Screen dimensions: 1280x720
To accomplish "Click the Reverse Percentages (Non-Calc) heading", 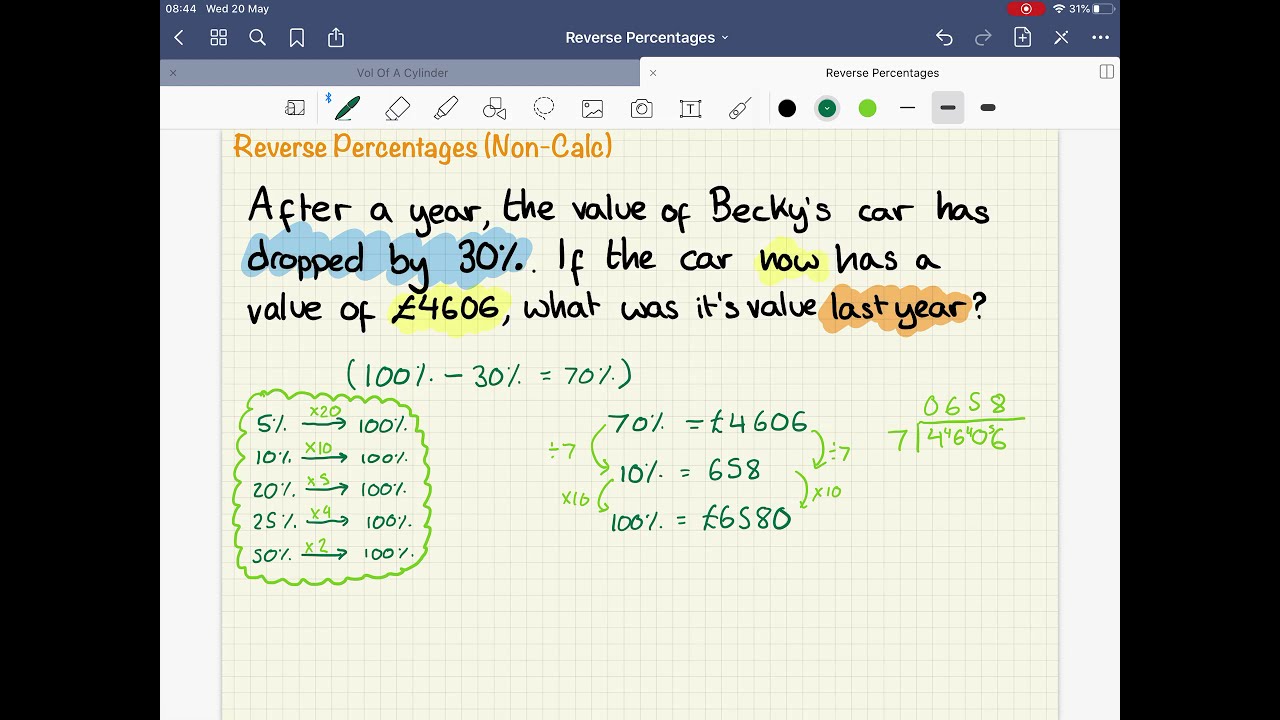I will pyautogui.click(x=422, y=148).
